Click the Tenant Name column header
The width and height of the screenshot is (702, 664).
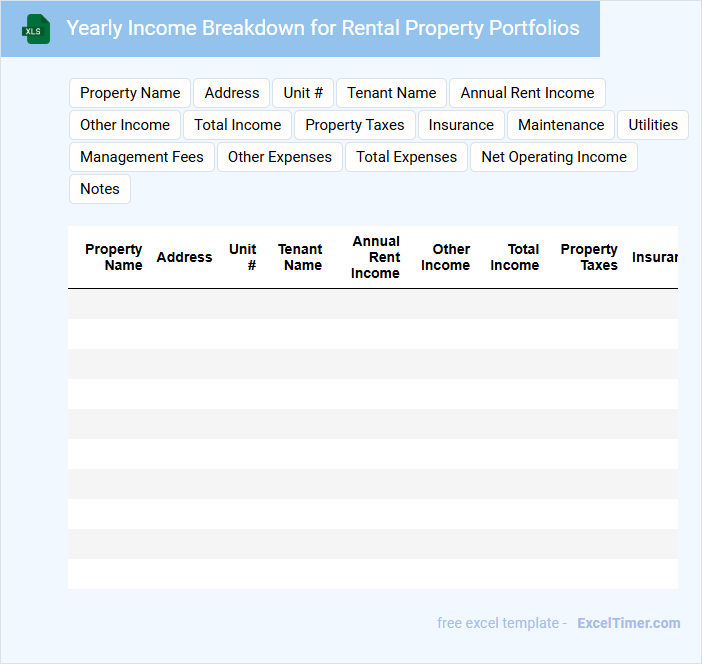coord(300,257)
